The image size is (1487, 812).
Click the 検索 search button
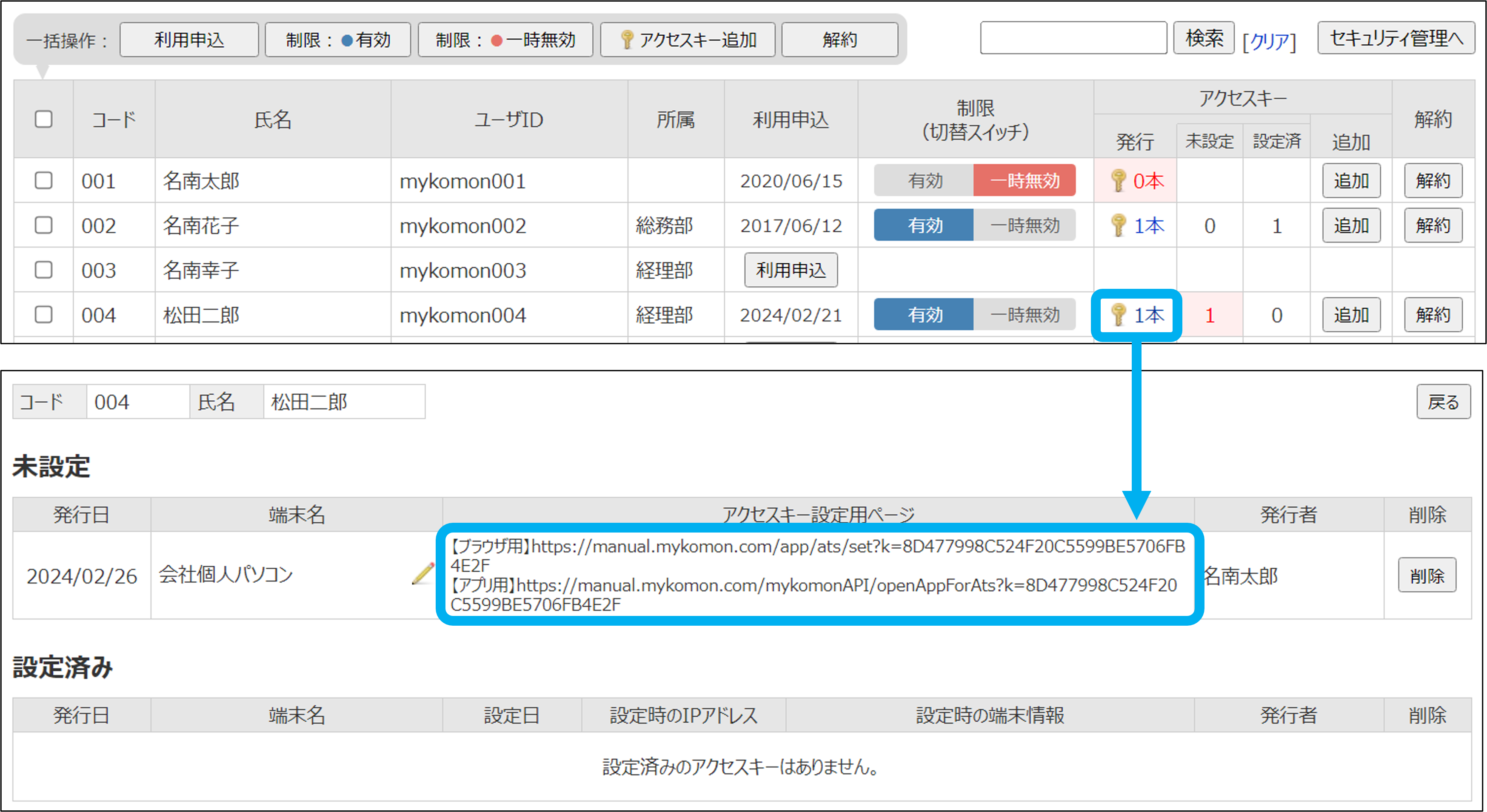[x=1204, y=39]
